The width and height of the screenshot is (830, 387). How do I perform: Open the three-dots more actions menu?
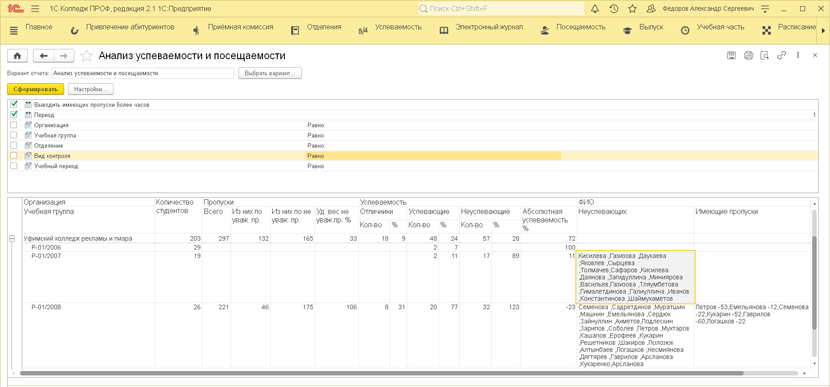pos(798,55)
